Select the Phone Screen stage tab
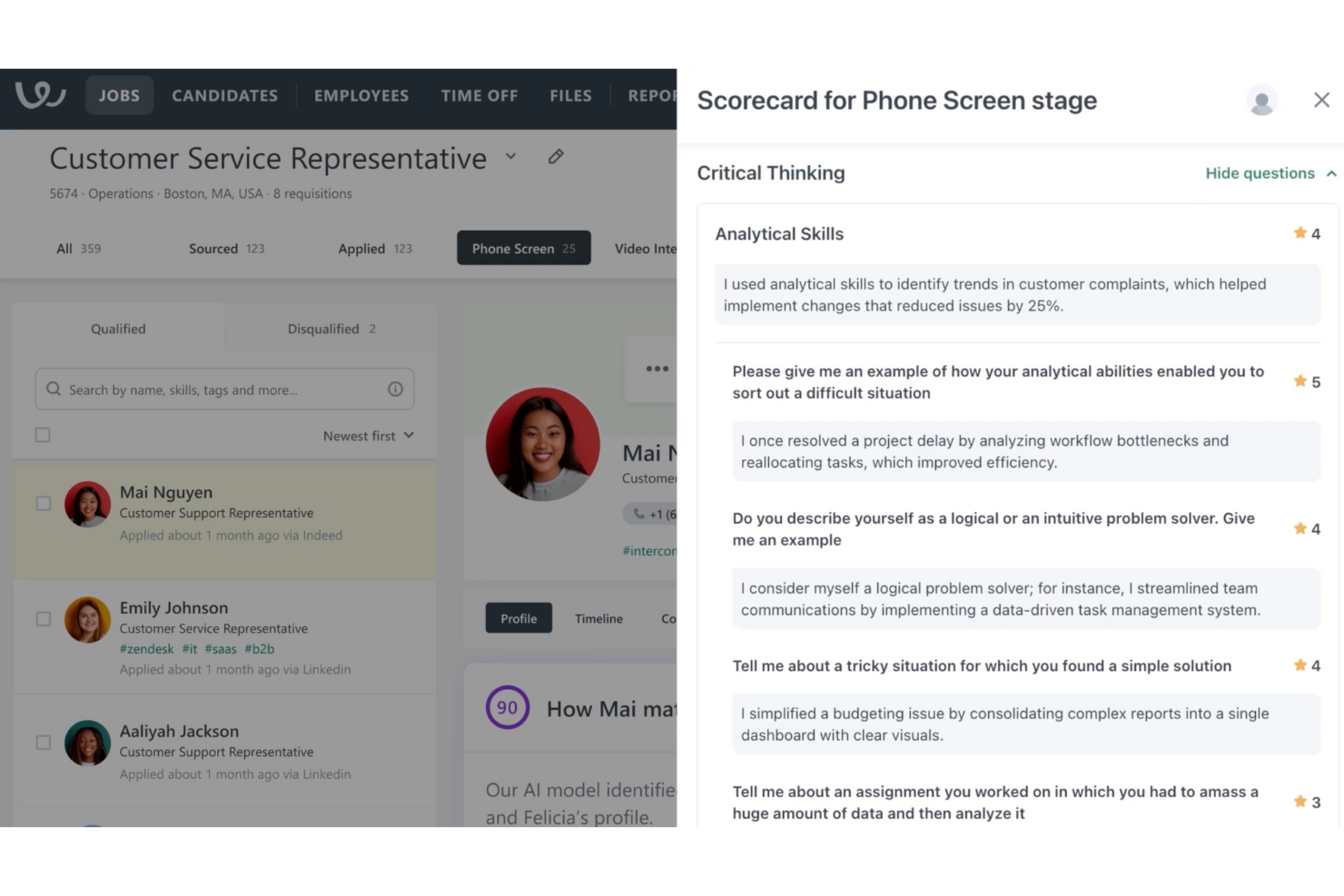Viewport: 1344px width, 896px height. coord(523,248)
